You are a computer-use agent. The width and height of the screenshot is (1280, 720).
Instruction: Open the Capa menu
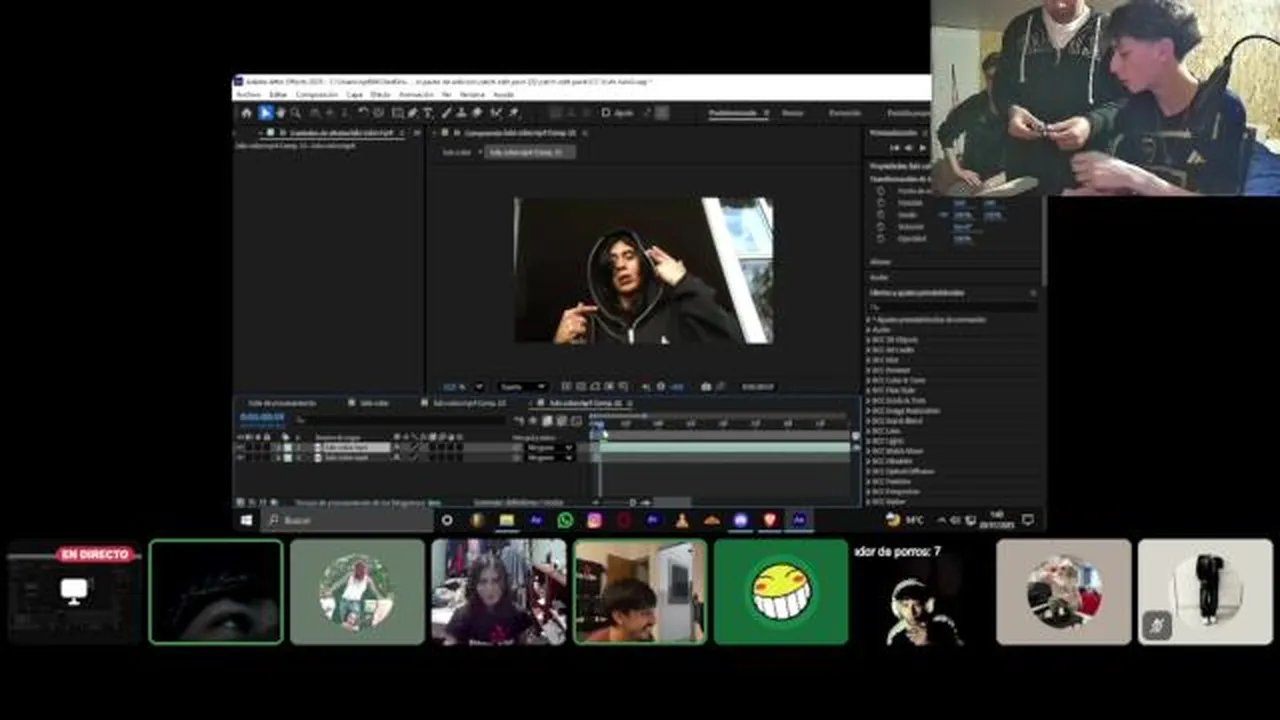coord(354,94)
